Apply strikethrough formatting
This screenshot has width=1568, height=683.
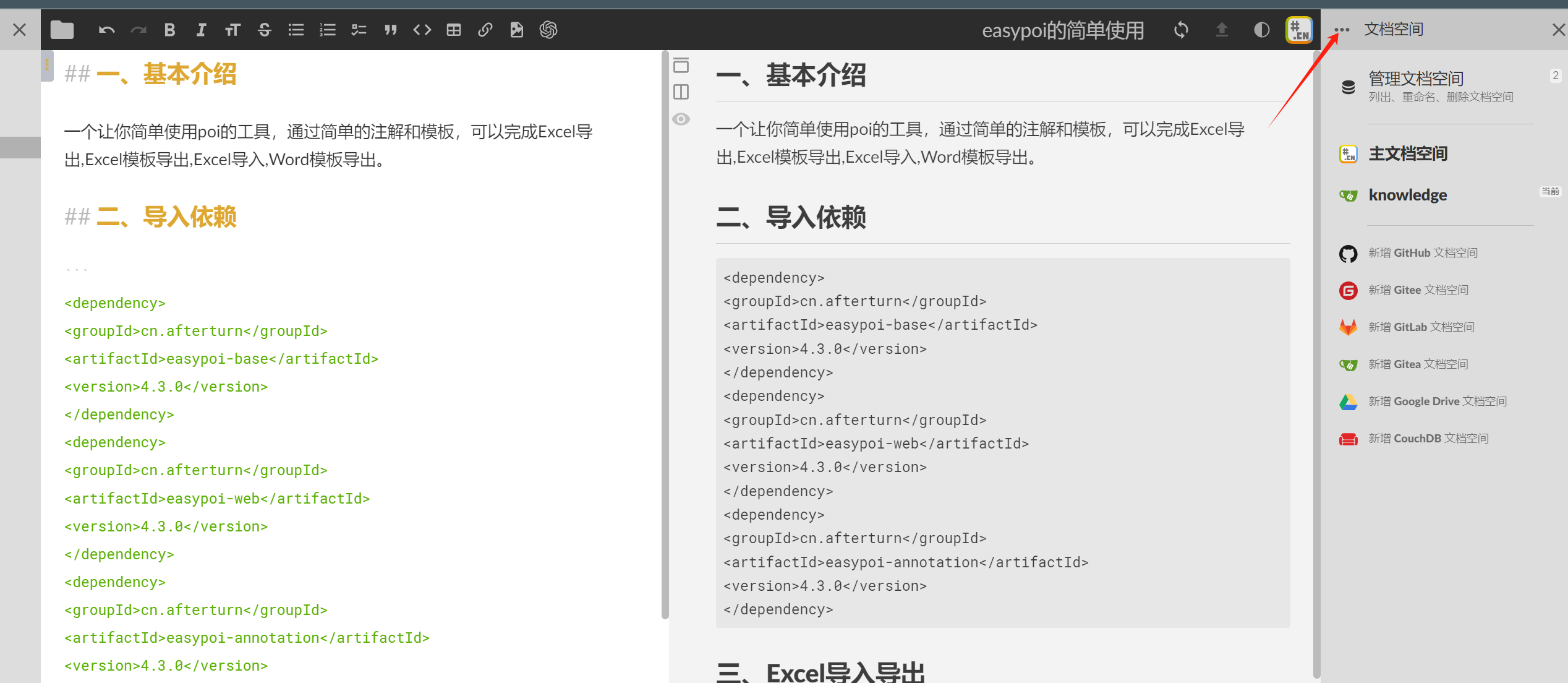coord(264,29)
